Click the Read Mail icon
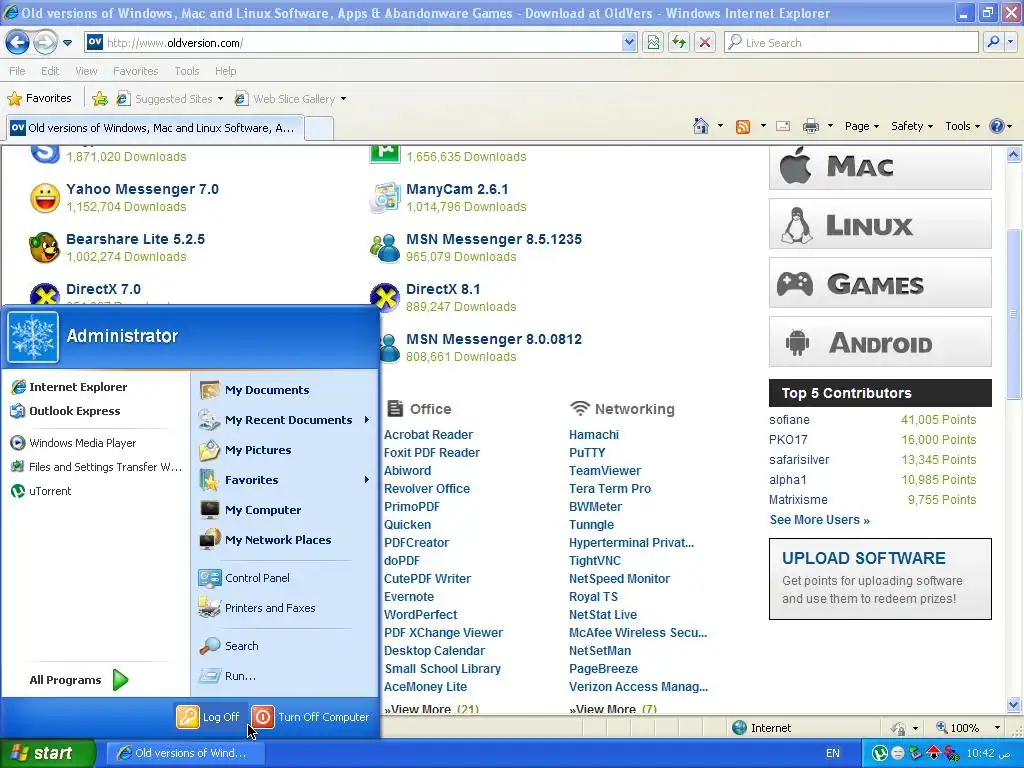This screenshot has height=768, width=1024. (783, 126)
